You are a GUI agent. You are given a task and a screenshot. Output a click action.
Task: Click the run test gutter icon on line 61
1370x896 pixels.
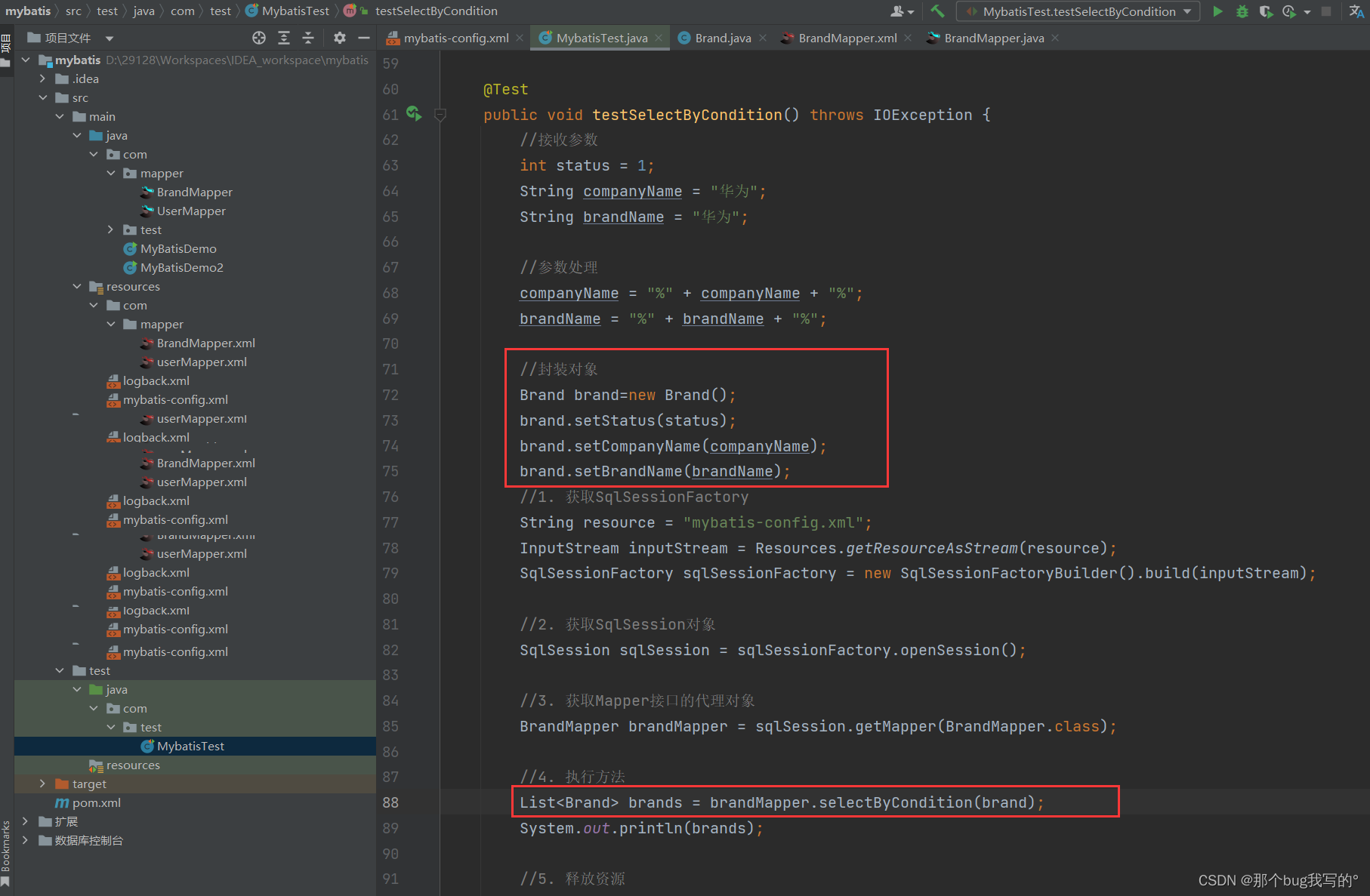pyautogui.click(x=414, y=114)
